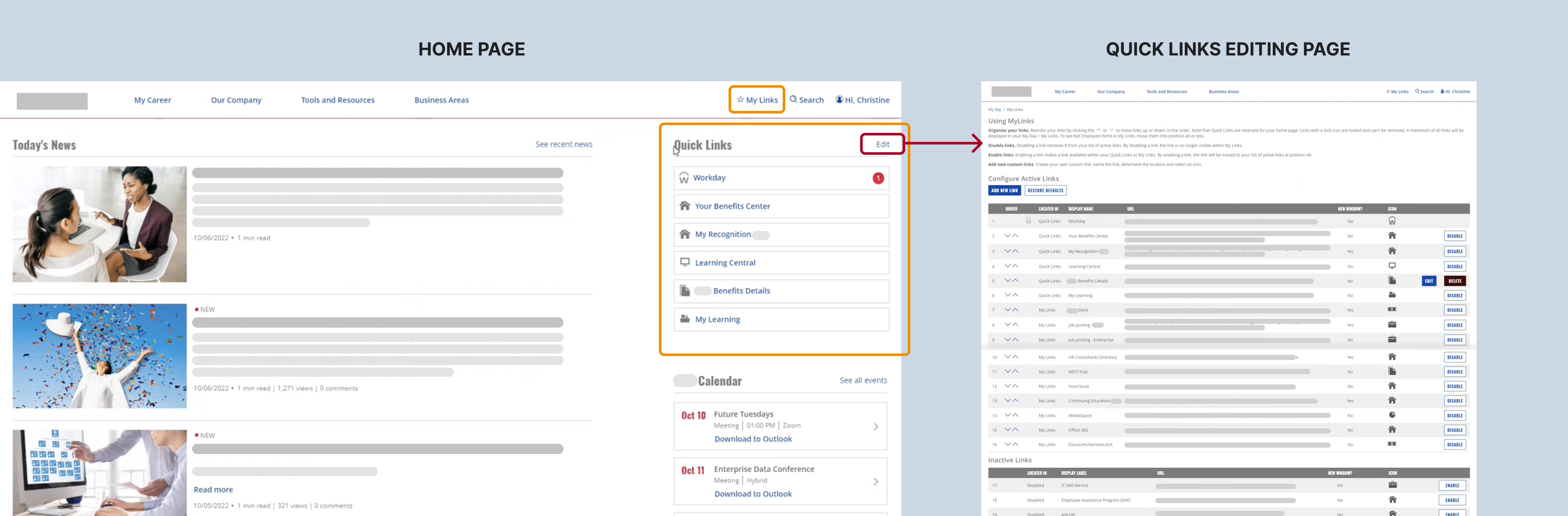Click money icon in the Store table row
This screenshot has height=516, width=1568.
click(1392, 310)
